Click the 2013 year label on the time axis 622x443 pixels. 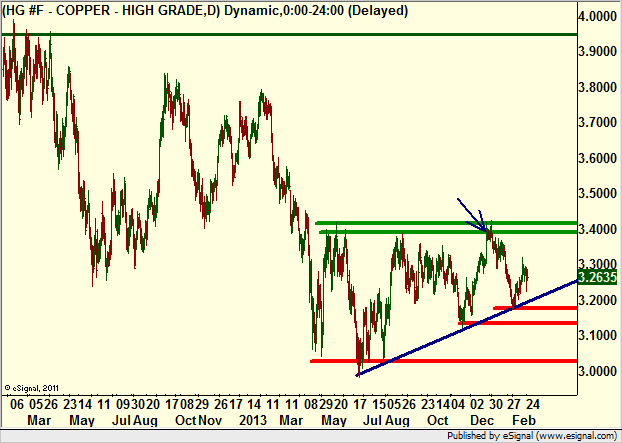click(253, 420)
